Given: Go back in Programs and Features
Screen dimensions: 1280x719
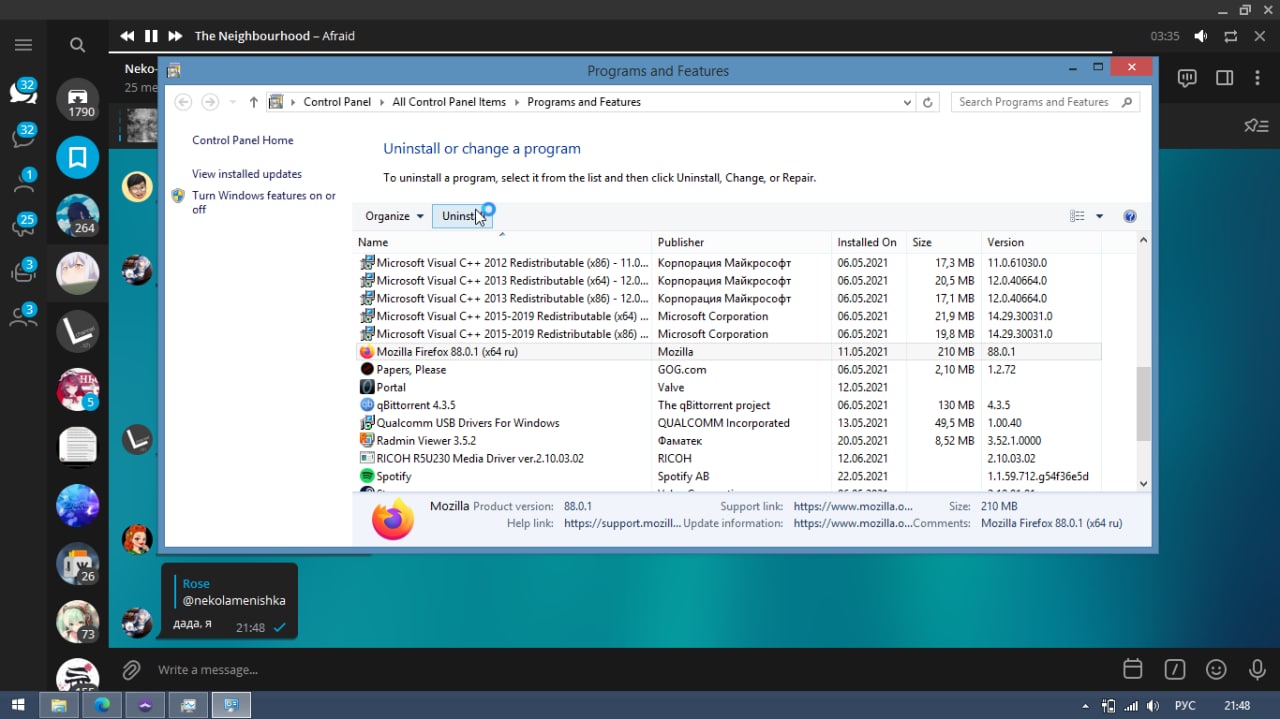Looking at the screenshot, I should pyautogui.click(x=182, y=102).
